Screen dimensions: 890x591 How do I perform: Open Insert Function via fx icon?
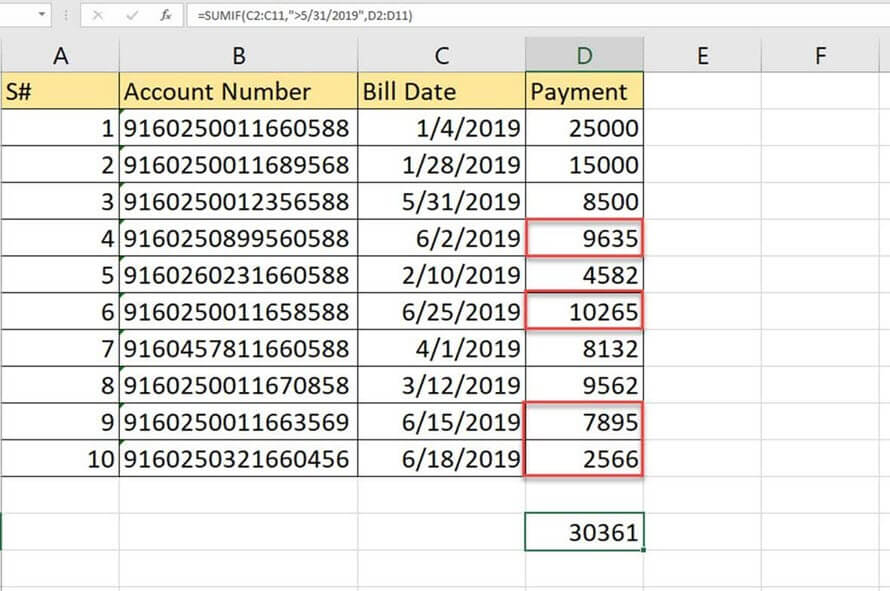164,16
